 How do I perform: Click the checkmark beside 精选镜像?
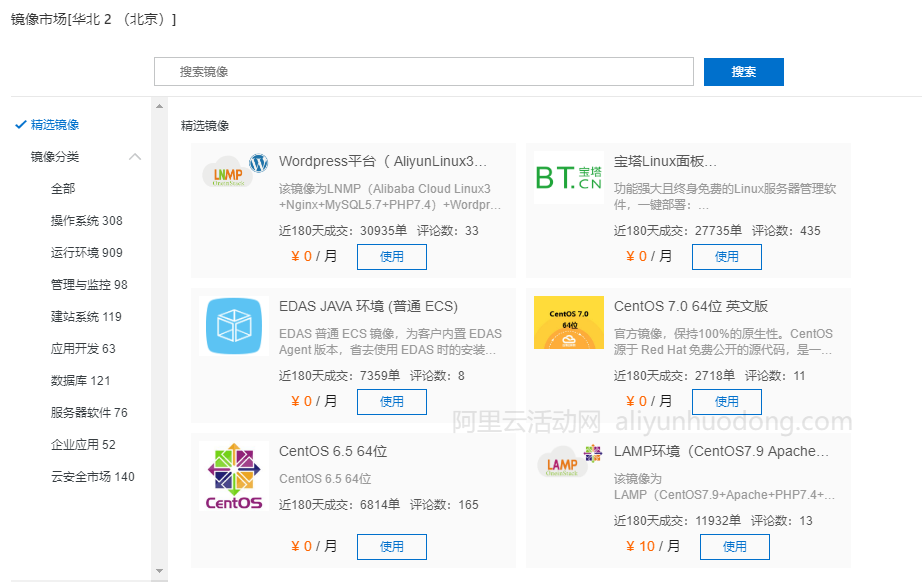click(x=21, y=124)
